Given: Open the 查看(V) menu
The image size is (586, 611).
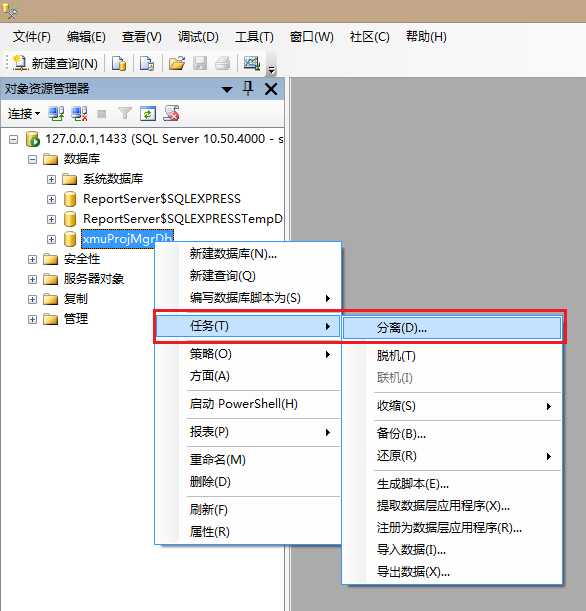Looking at the screenshot, I should click(142, 37).
